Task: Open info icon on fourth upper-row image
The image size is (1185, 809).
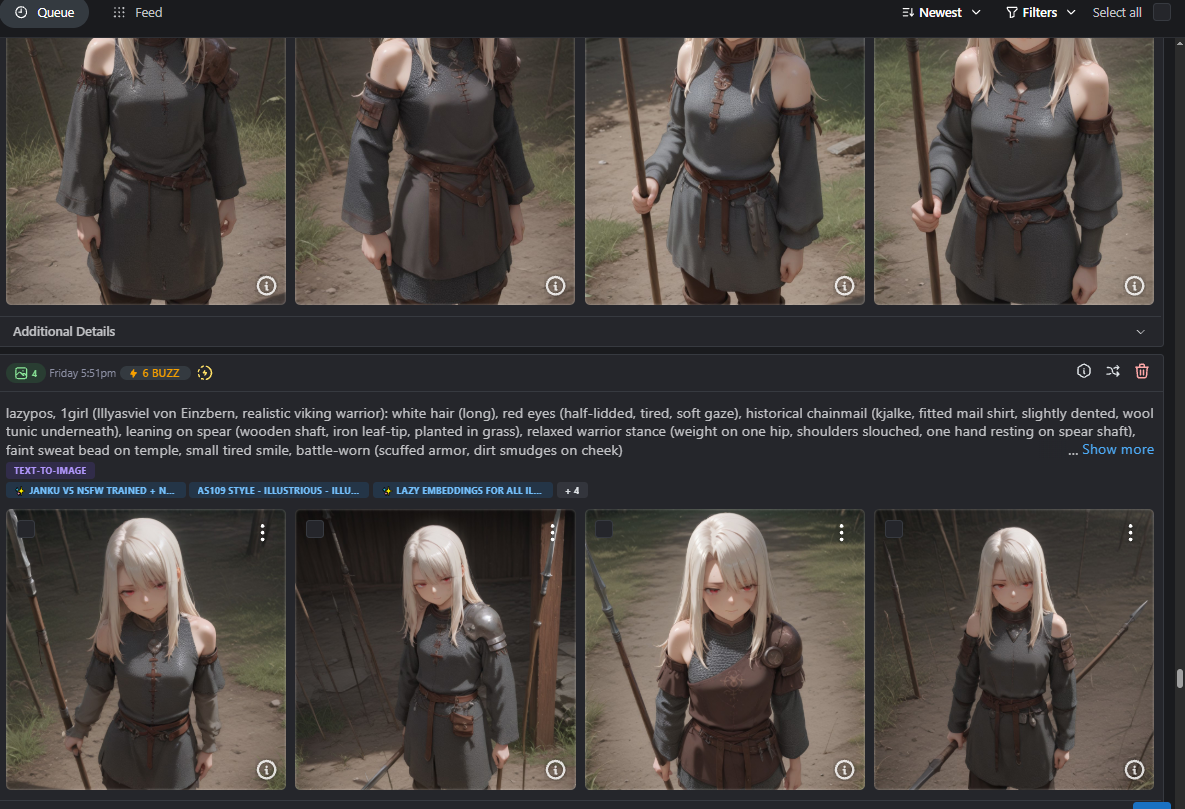Action: pos(1134,286)
